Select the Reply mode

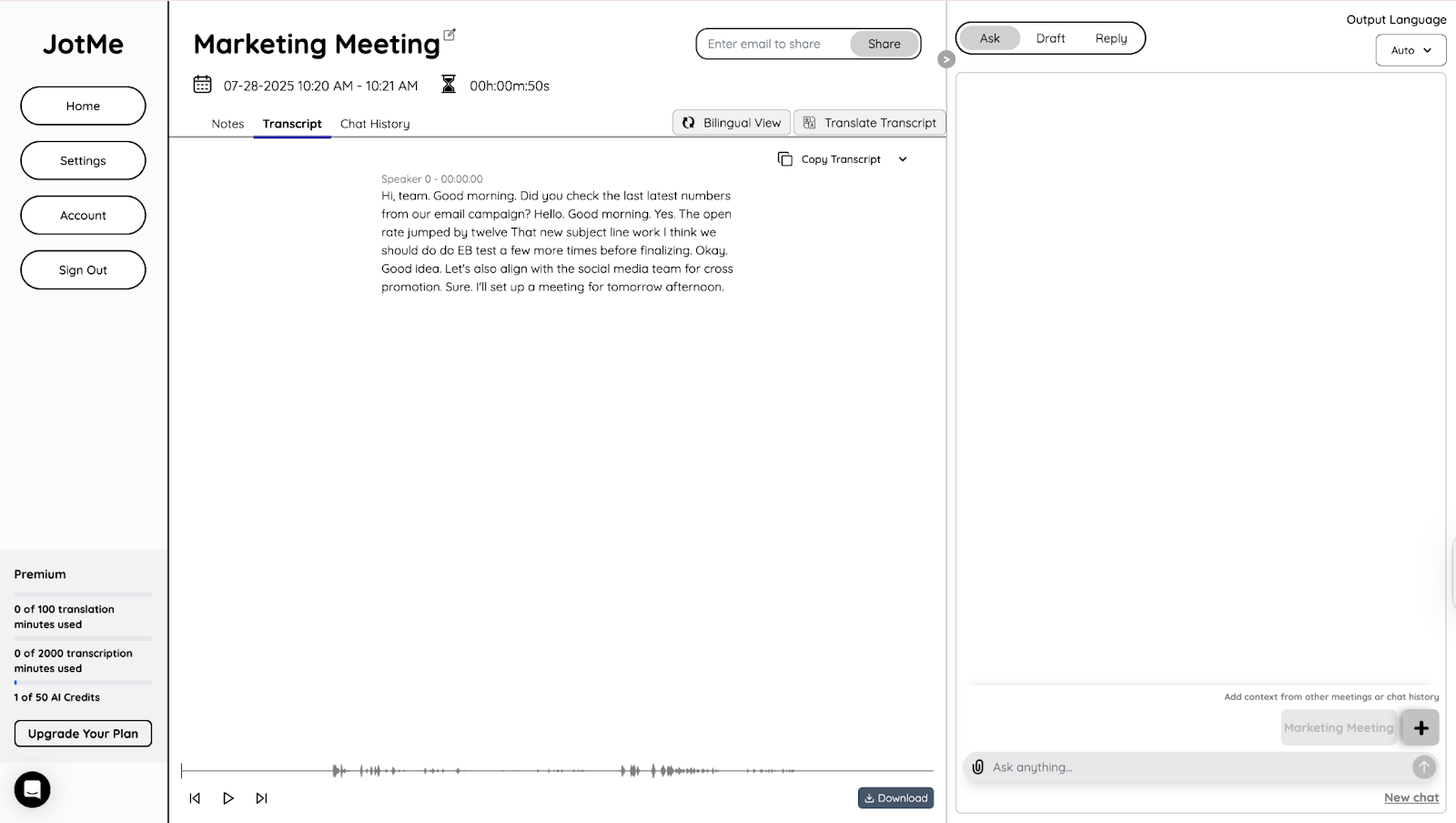click(x=1111, y=38)
